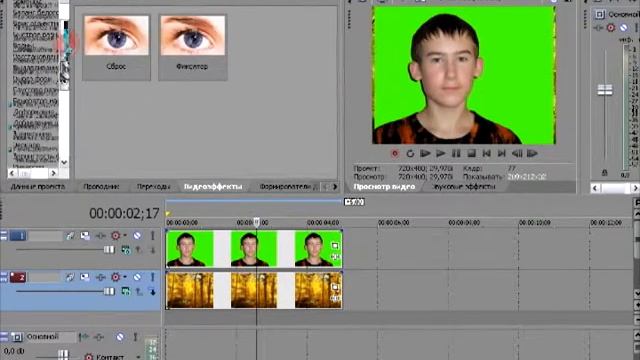Solo video track 1
The height and width of the screenshot is (360, 640).
click(153, 236)
